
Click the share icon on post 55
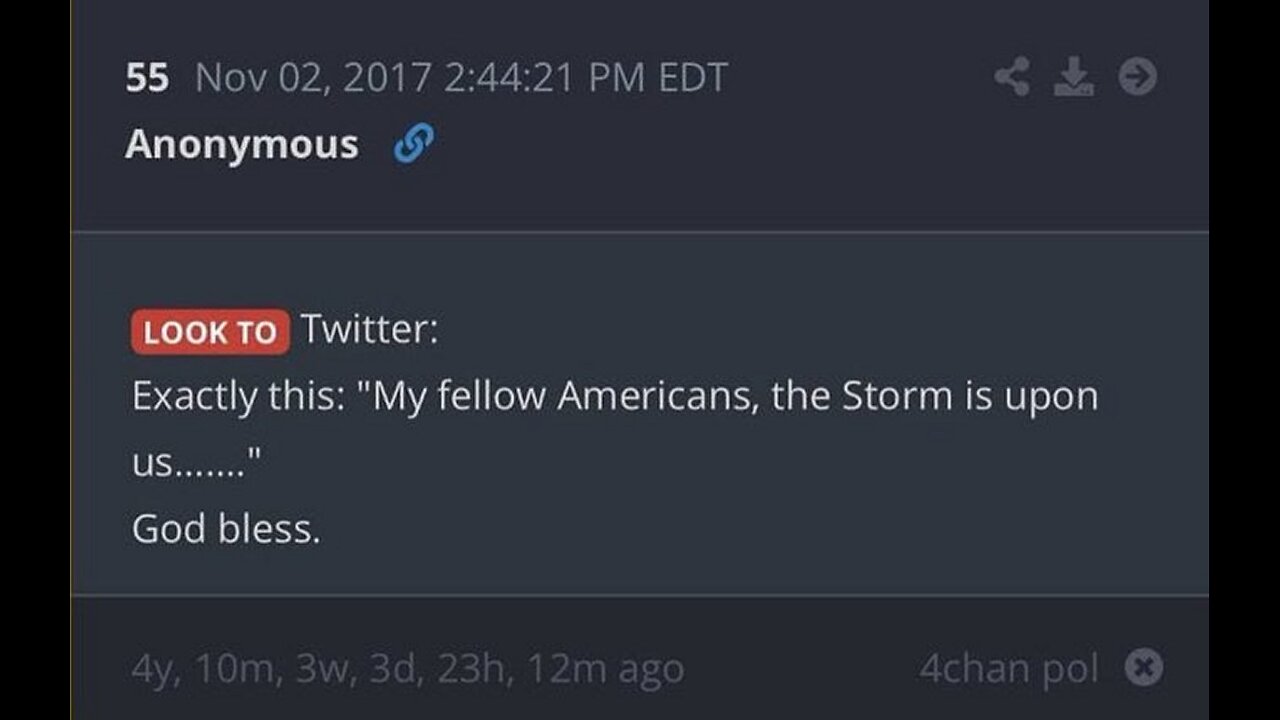pyautogui.click(x=1012, y=77)
